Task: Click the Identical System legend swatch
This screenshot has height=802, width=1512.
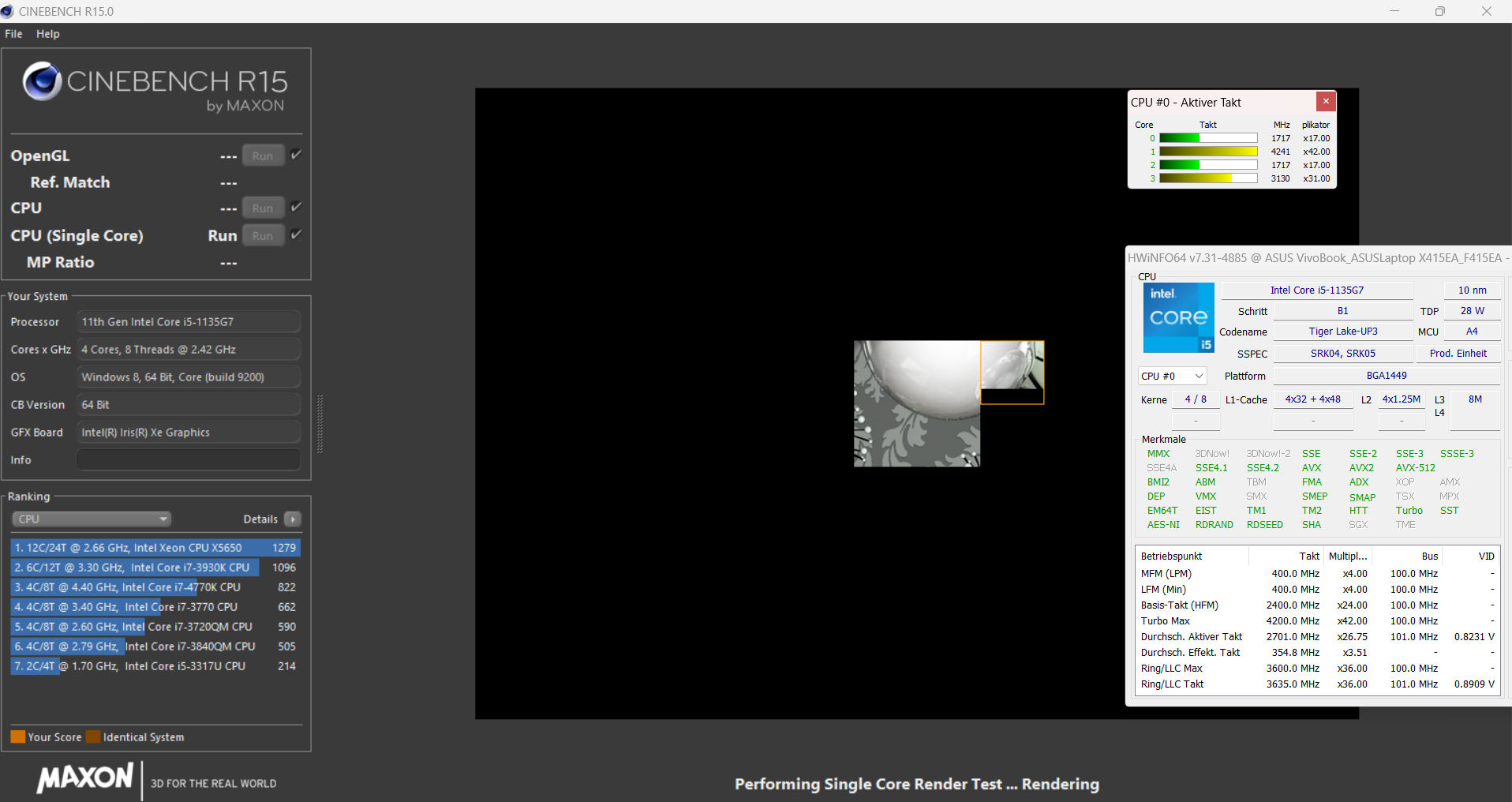Action: [x=93, y=737]
